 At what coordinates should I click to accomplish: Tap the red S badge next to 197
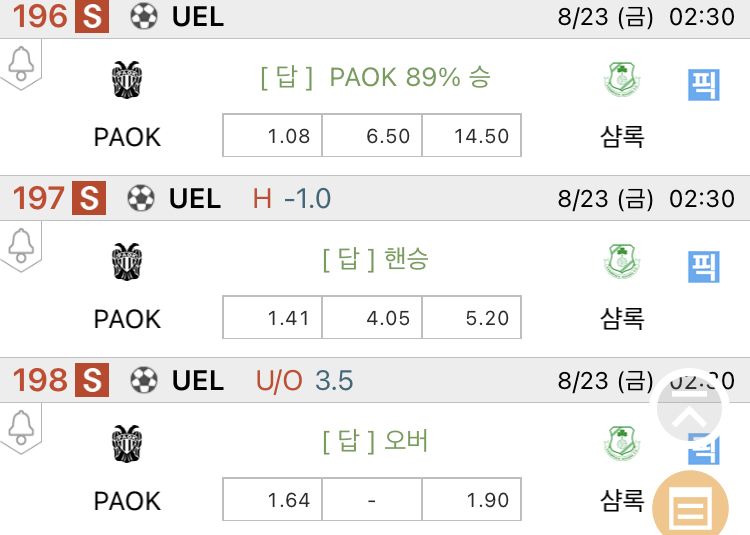89,198
